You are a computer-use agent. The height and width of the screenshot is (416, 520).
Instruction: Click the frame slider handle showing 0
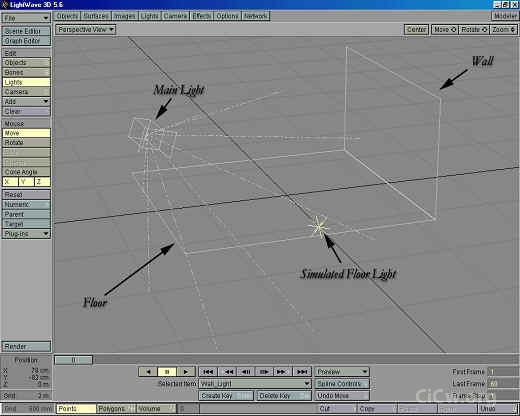point(74,360)
